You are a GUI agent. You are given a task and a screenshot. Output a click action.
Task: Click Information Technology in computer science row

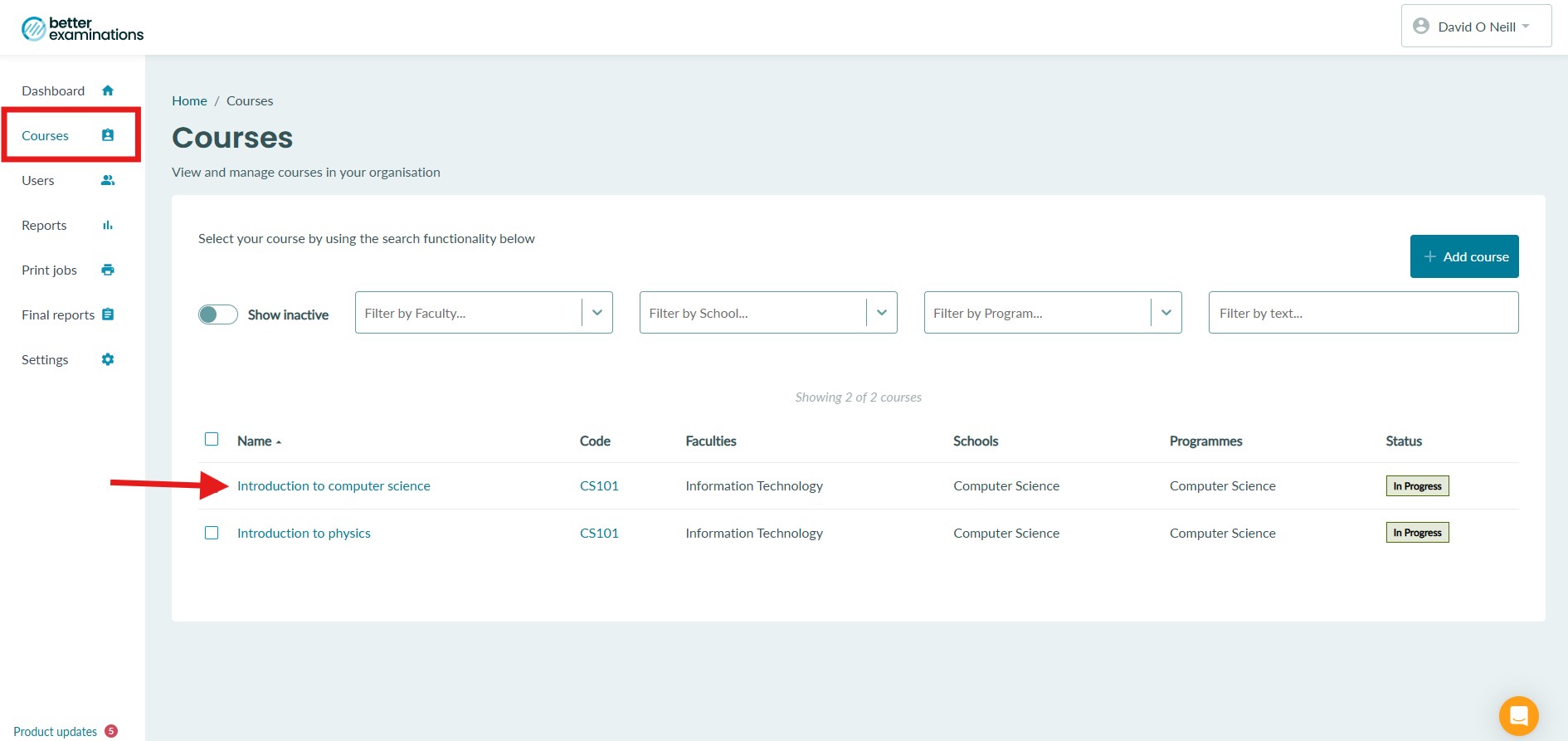754,485
